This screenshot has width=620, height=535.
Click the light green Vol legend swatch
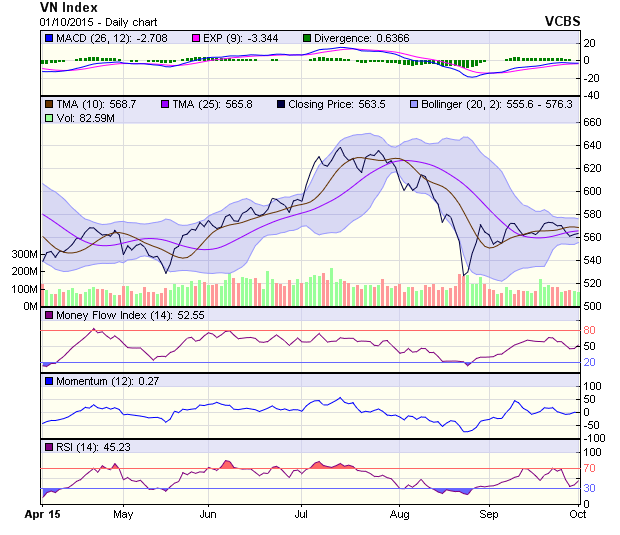tap(48, 118)
